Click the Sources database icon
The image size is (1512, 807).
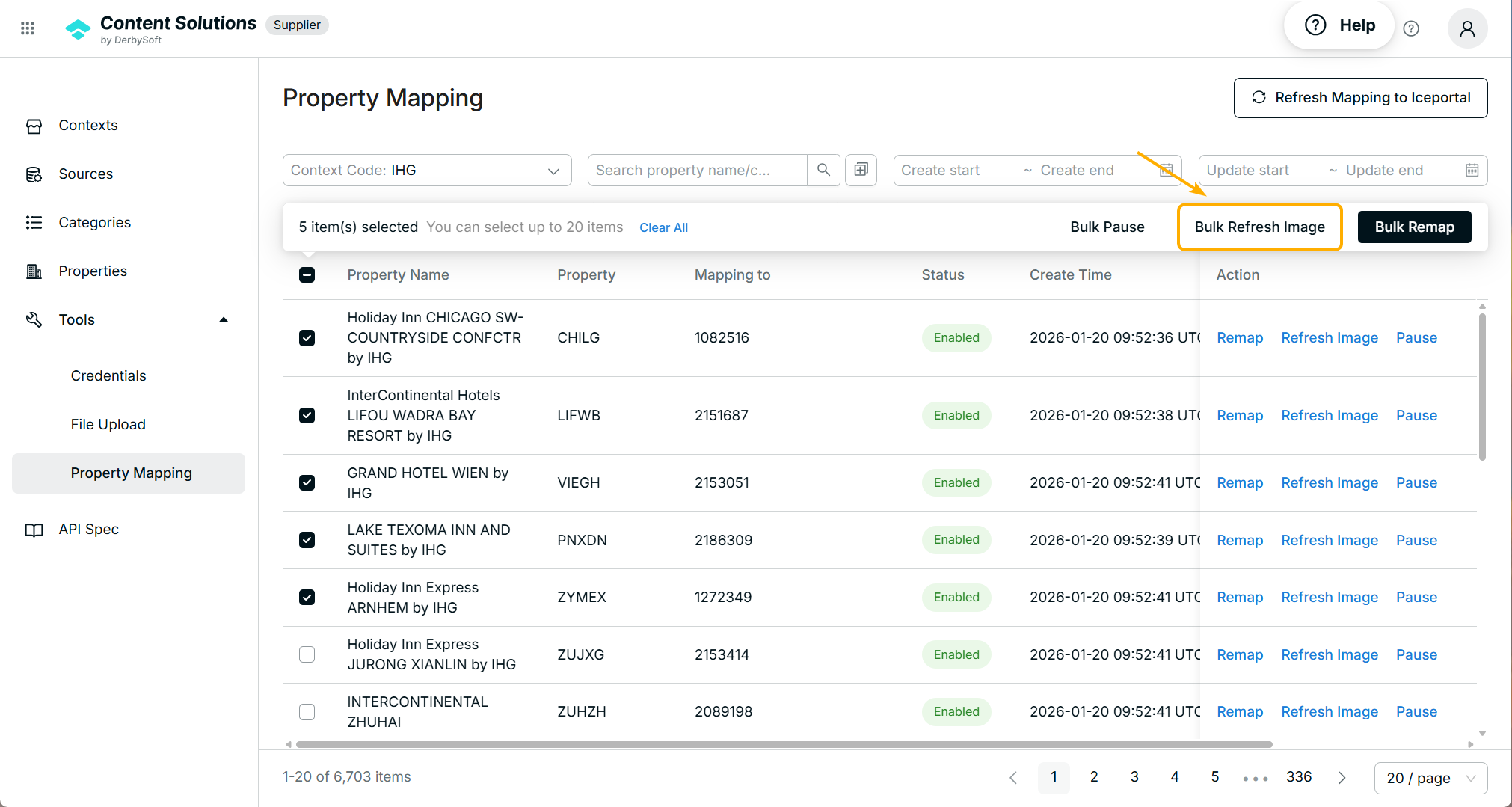tap(34, 174)
